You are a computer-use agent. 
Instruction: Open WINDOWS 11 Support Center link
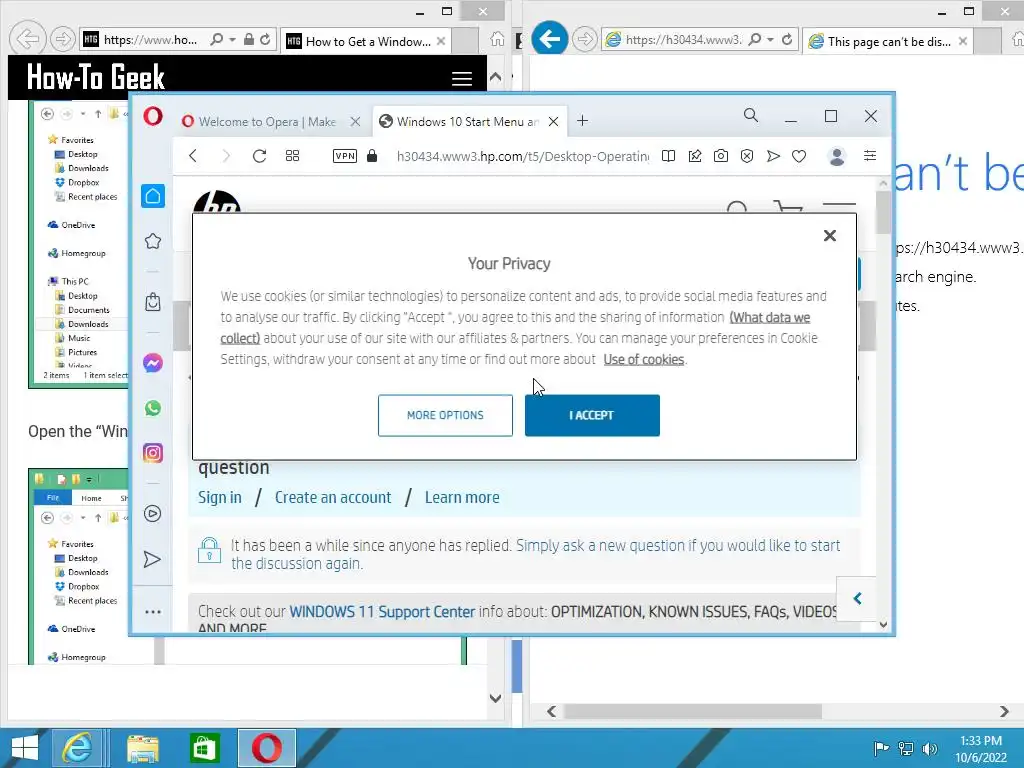pyautogui.click(x=382, y=612)
